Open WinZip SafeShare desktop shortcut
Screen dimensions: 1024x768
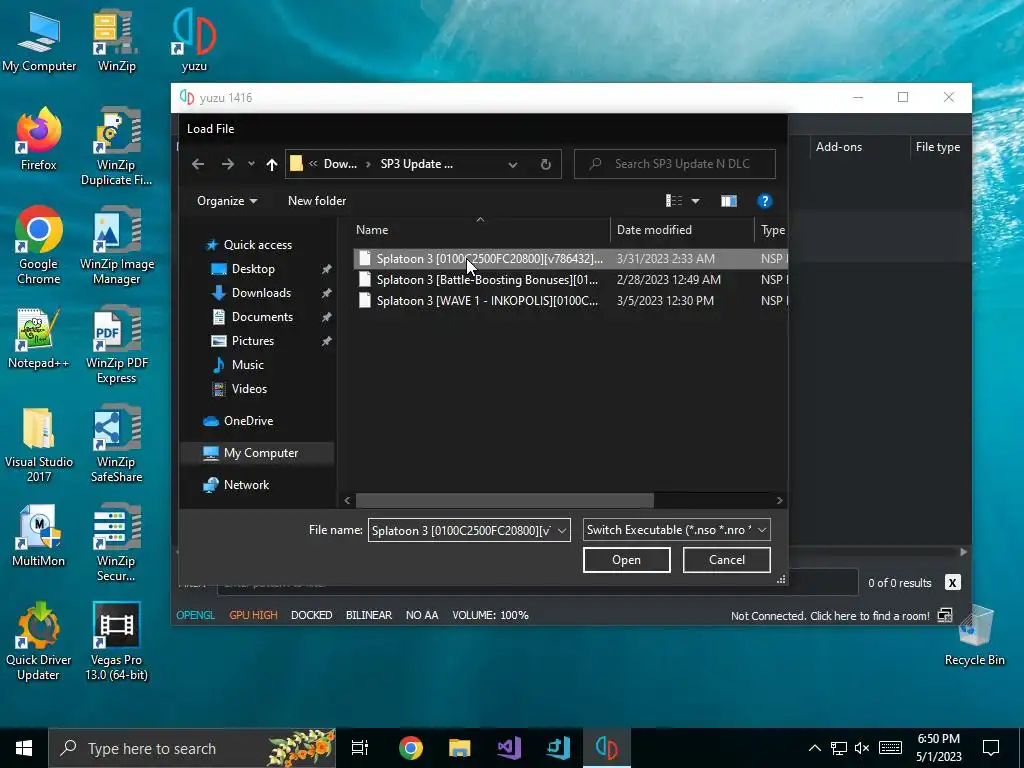click(x=116, y=444)
